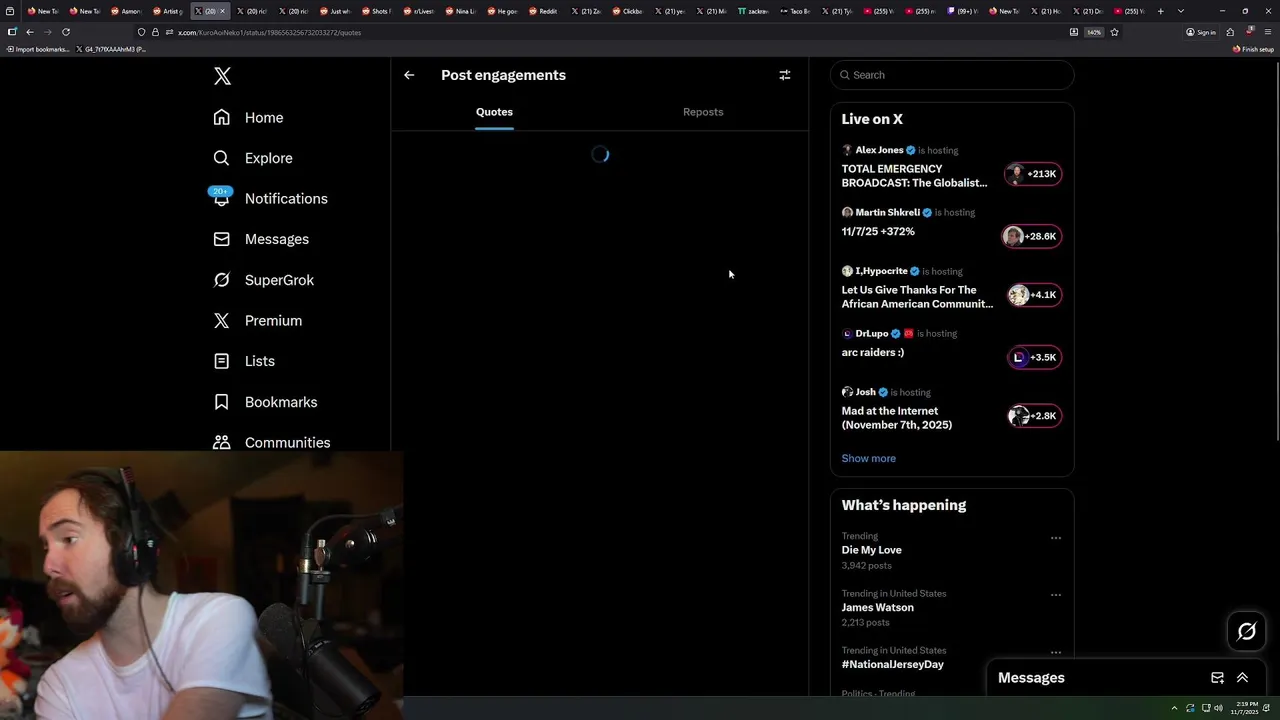Open Premium in the sidebar
Viewport: 1280px width, 720px height.
click(x=258, y=320)
